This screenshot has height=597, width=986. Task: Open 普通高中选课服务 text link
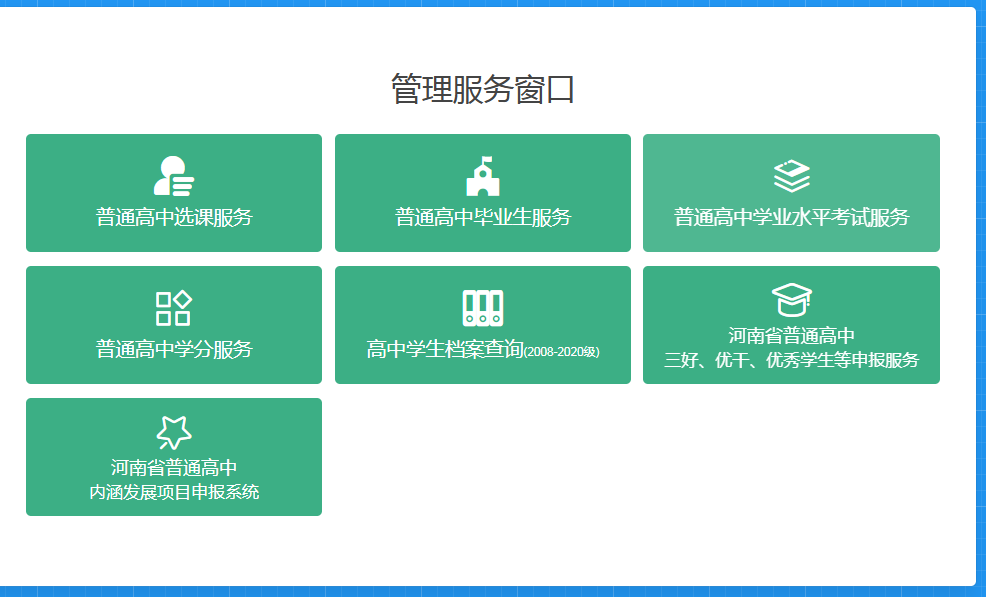point(174,217)
